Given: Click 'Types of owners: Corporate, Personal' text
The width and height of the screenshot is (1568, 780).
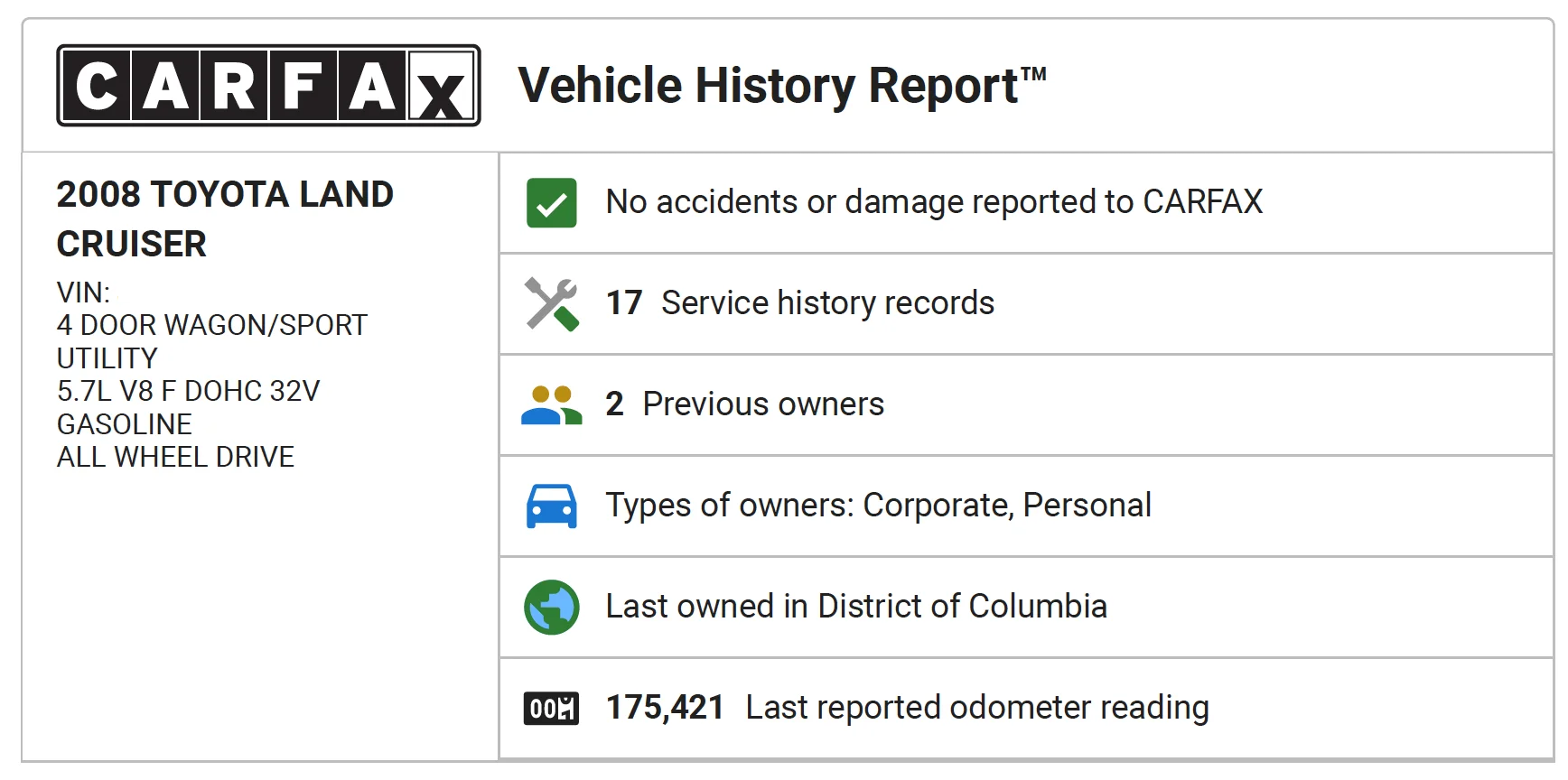Looking at the screenshot, I should pos(878,506).
